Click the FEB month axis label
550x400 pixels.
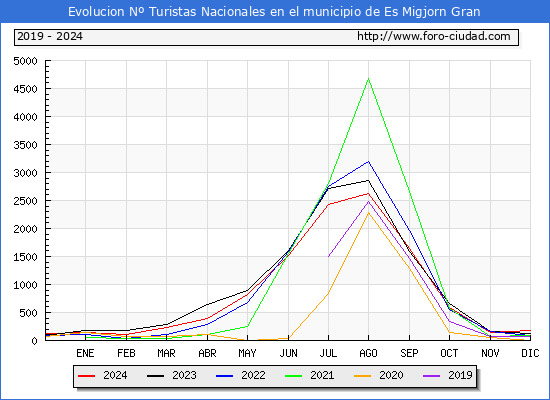(126, 353)
